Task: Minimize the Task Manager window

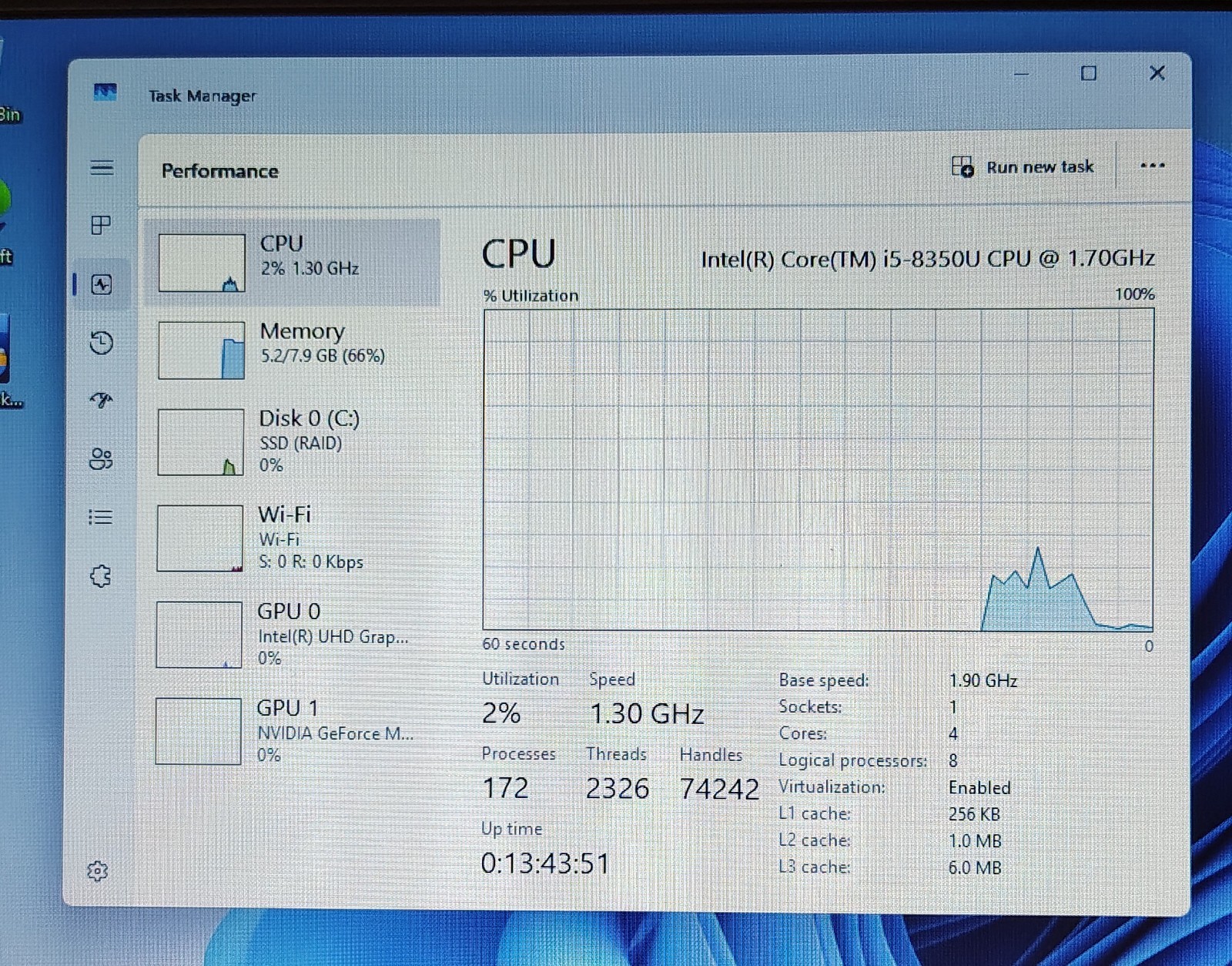Action: coord(1021,74)
